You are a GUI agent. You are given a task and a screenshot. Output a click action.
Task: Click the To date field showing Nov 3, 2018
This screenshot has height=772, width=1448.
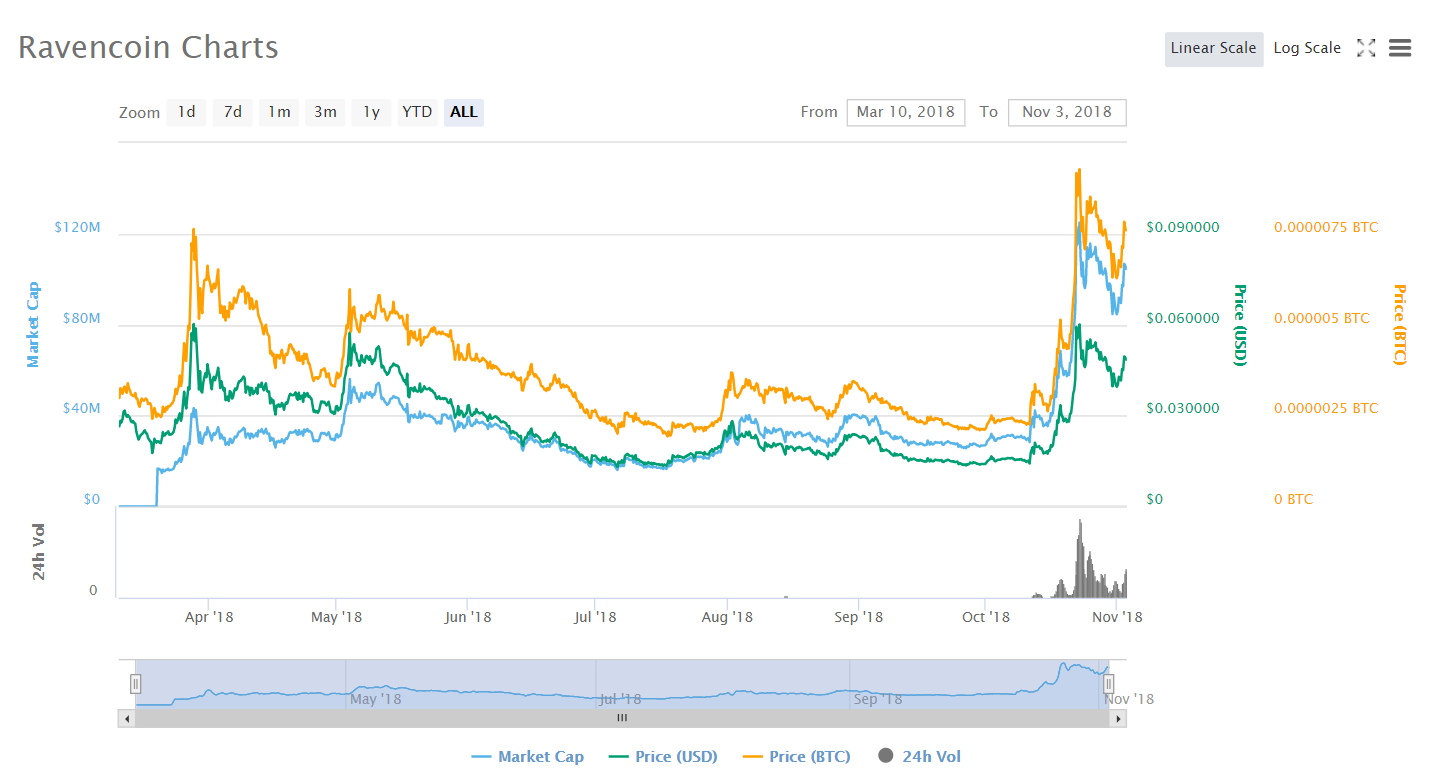tap(1067, 112)
